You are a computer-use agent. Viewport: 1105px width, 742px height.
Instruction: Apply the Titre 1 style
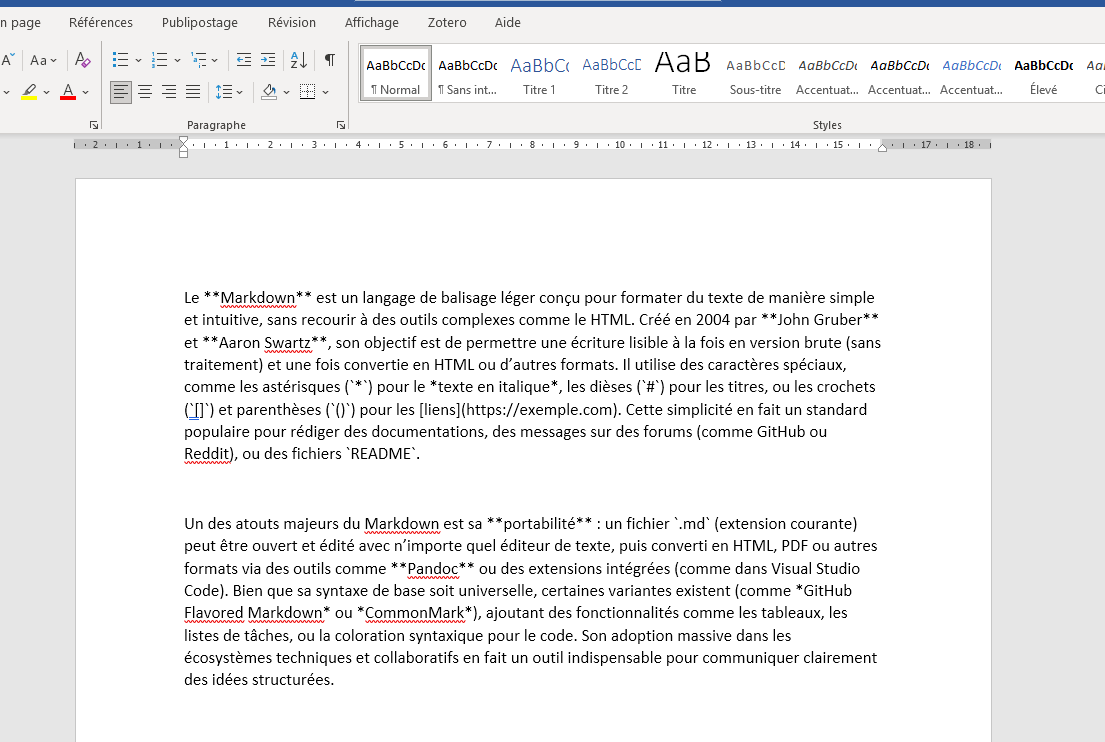539,74
